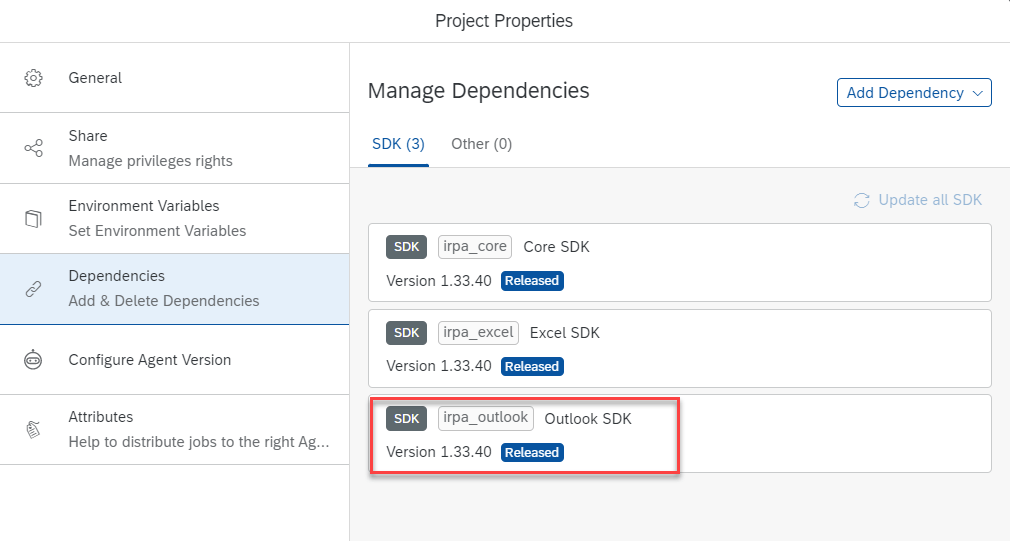
Task: Switch to the Other (0) tab
Action: coord(481,144)
